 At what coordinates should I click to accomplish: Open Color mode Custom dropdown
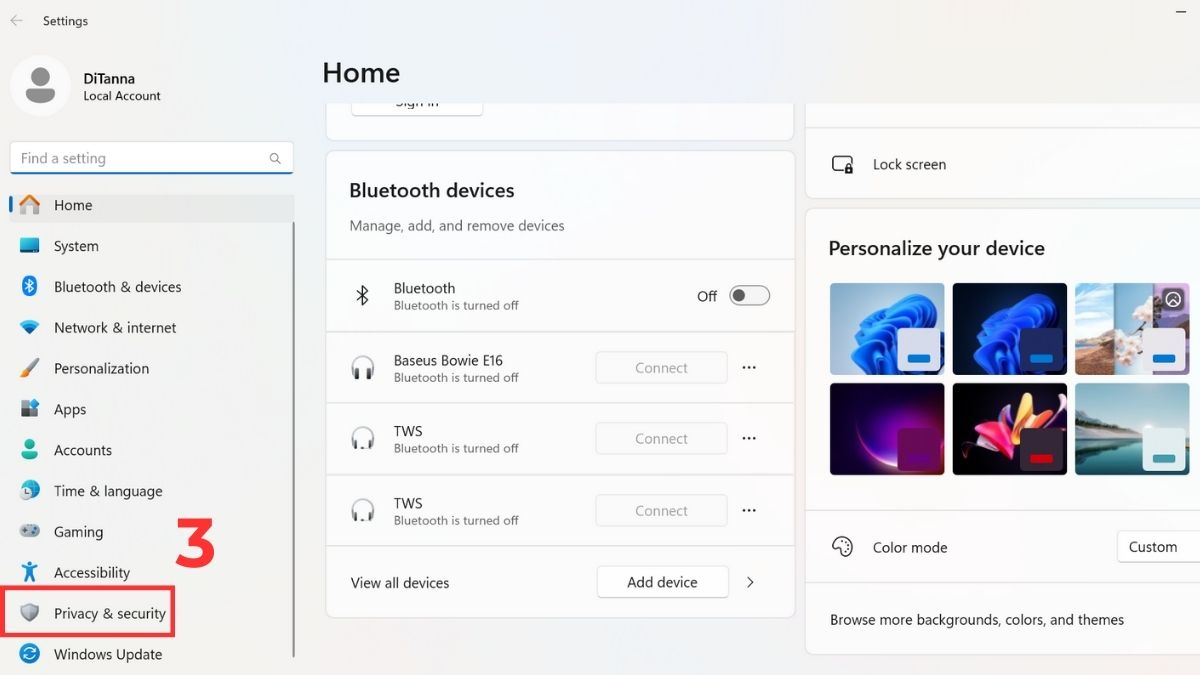click(1158, 547)
